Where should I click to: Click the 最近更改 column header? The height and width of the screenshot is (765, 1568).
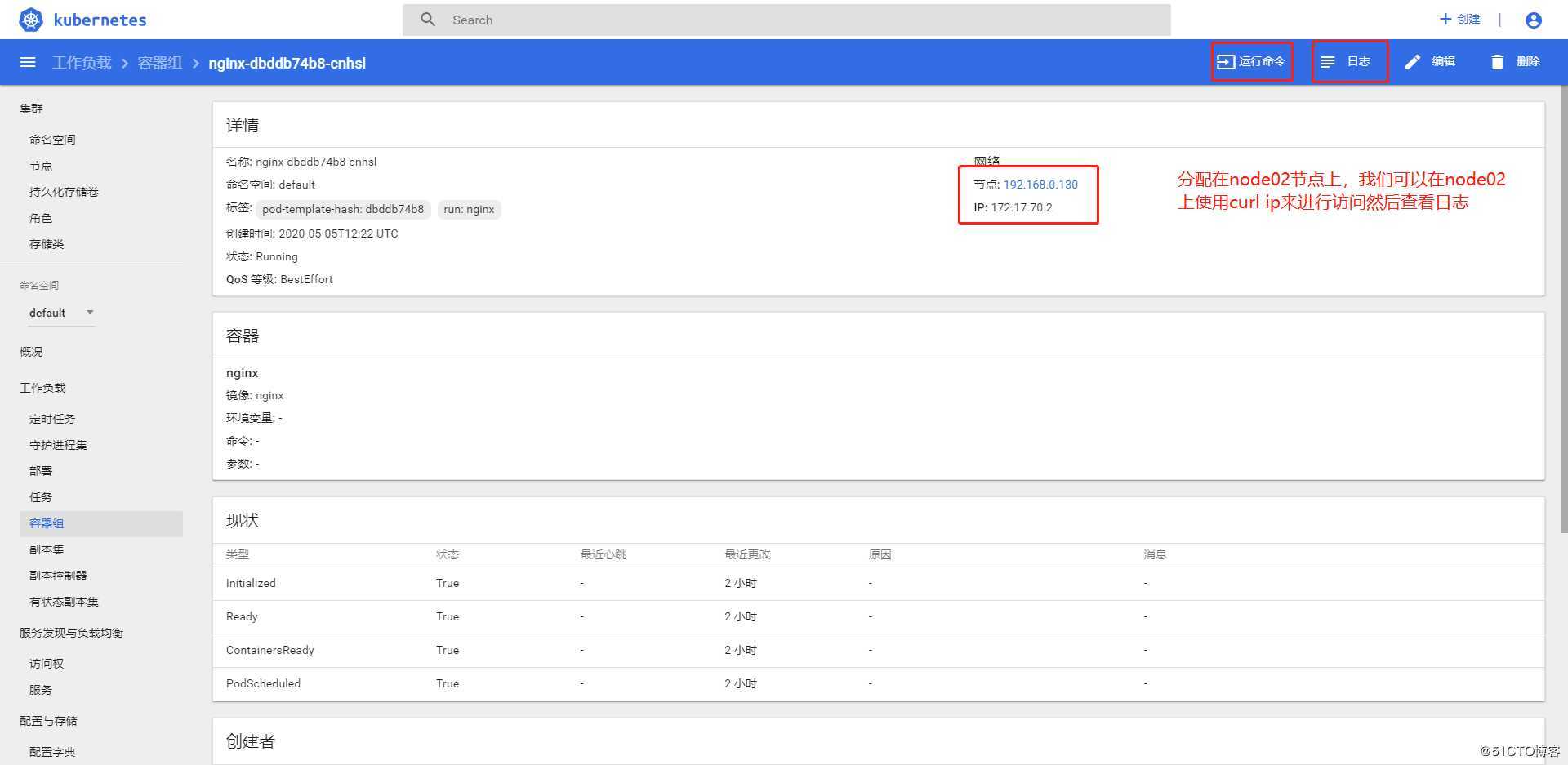(747, 554)
